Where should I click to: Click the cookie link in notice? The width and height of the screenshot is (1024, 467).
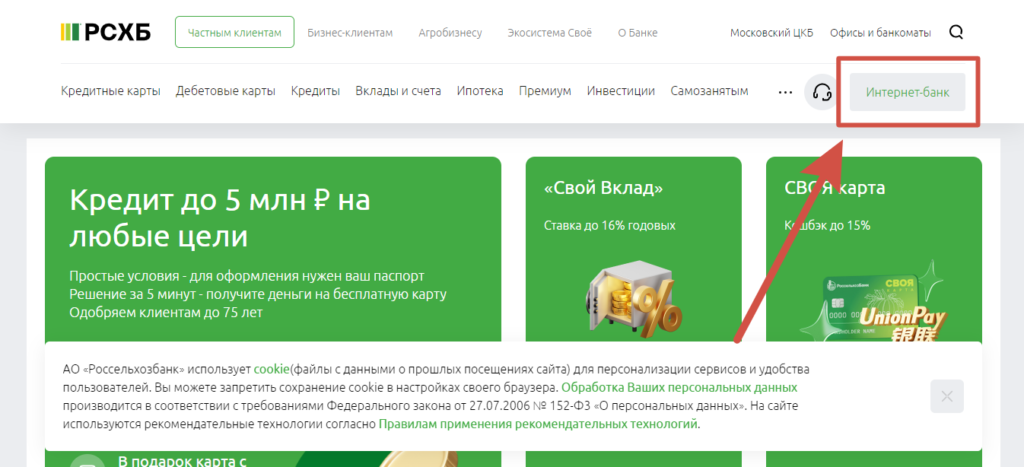[x=271, y=369]
